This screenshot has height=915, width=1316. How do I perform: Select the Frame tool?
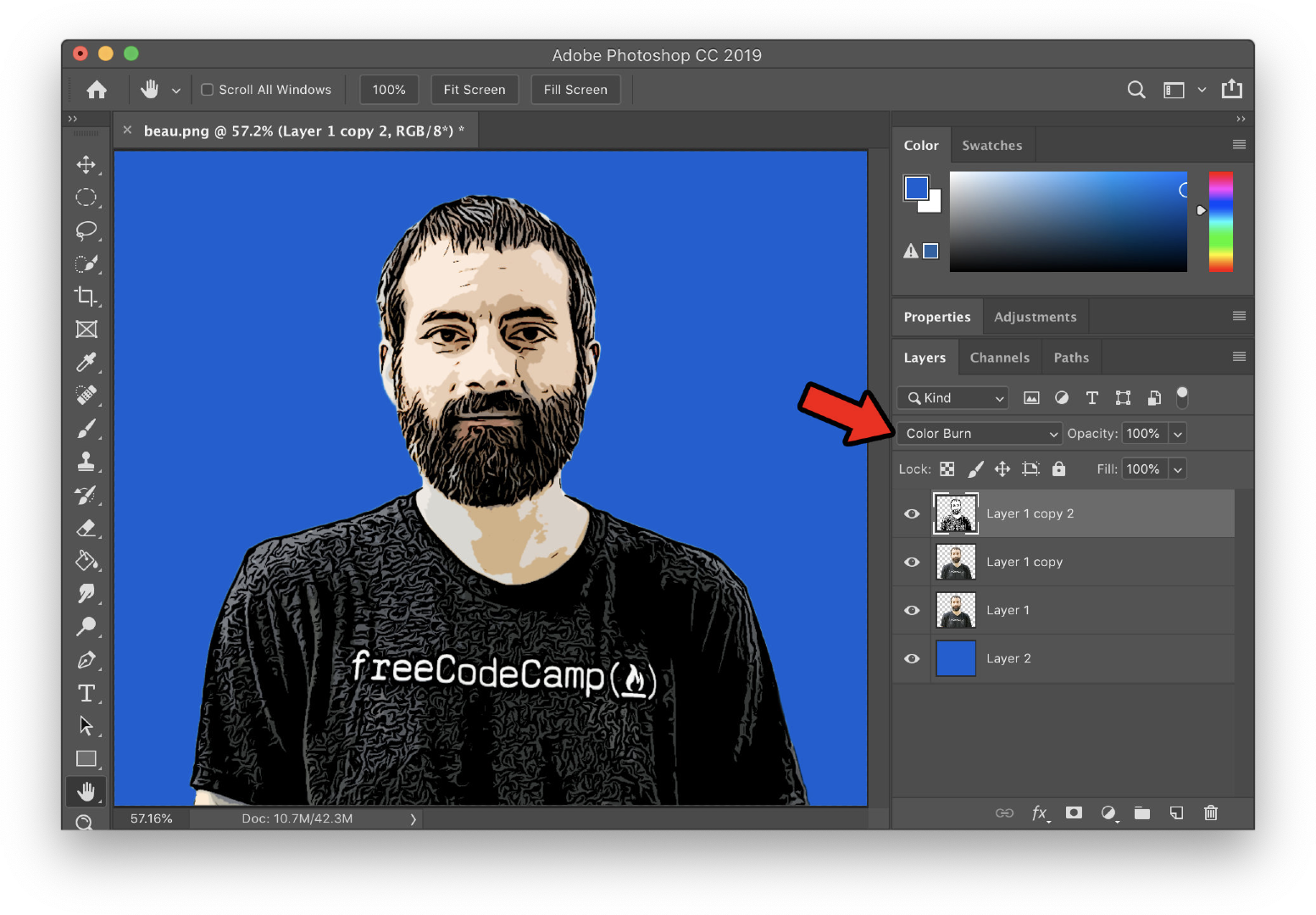tap(86, 329)
